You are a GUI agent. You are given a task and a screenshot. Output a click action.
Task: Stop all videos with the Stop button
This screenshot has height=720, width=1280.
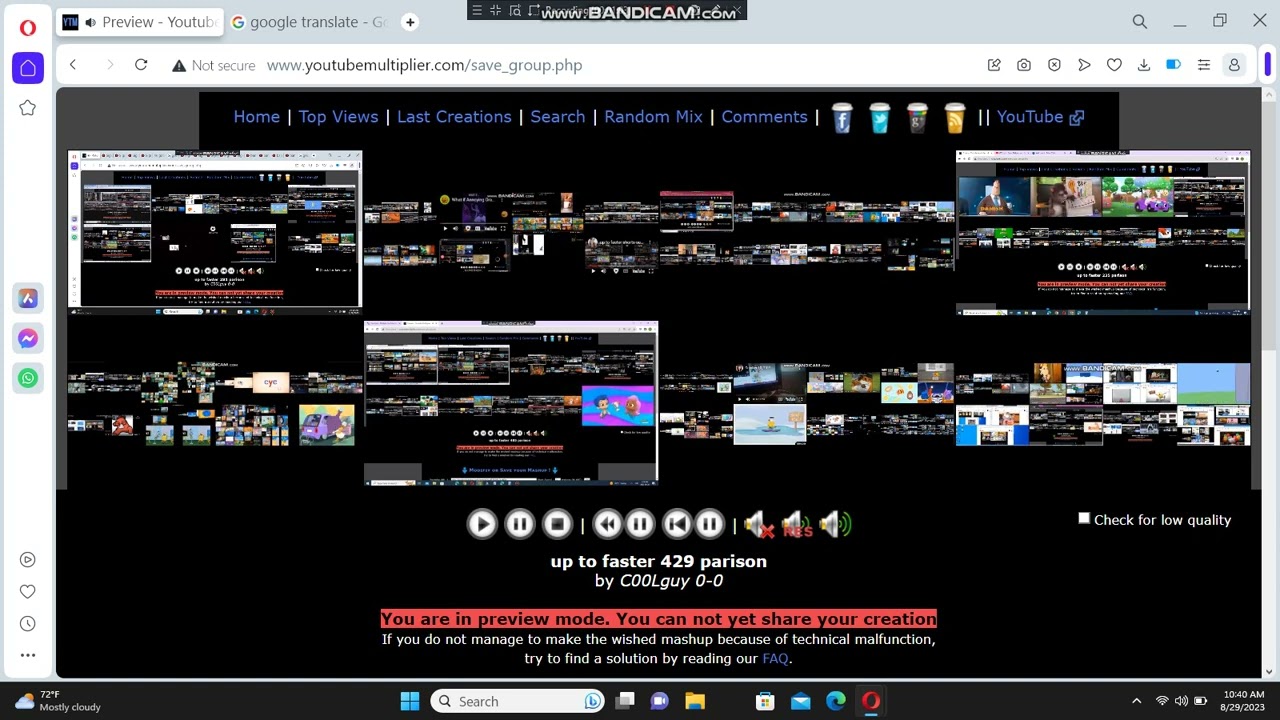[x=557, y=524]
